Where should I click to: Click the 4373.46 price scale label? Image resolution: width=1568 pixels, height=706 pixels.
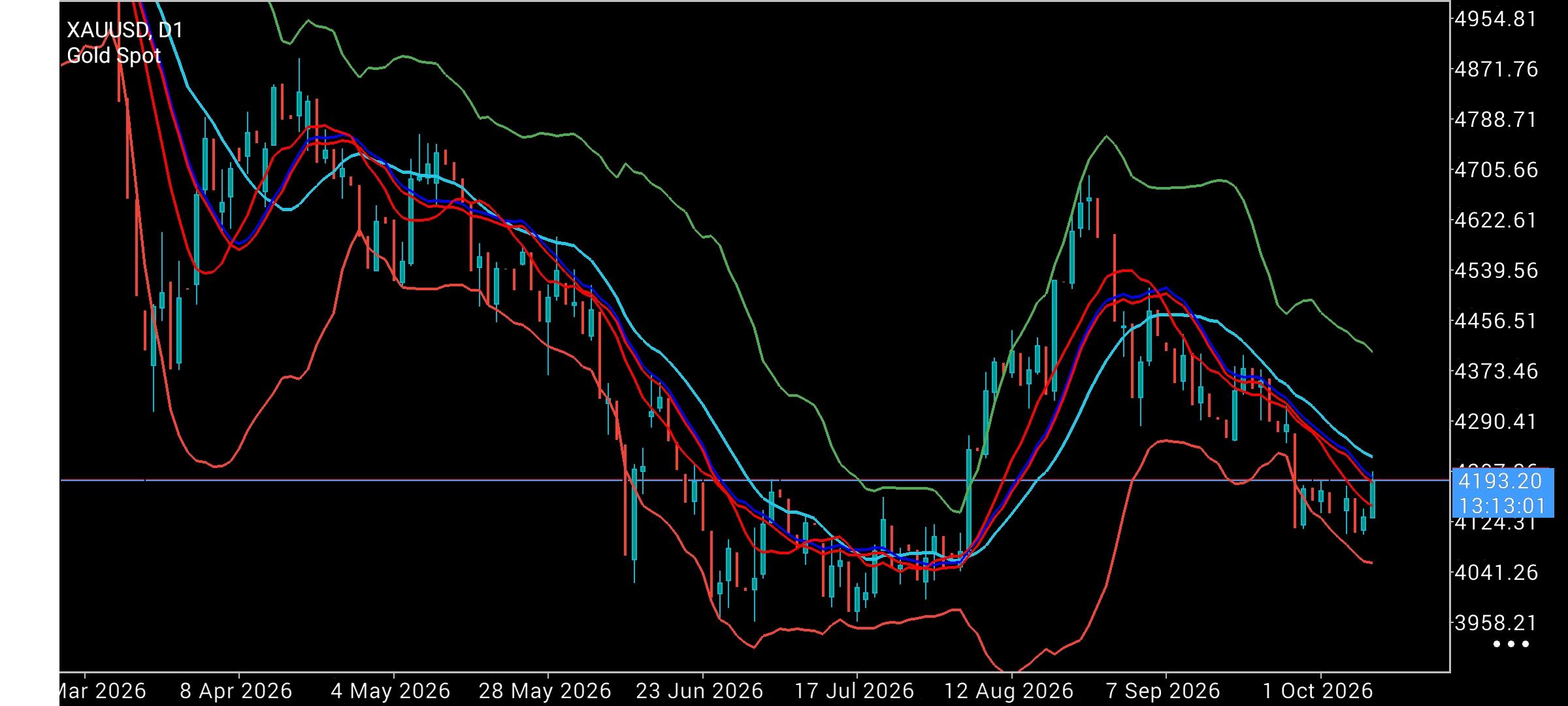point(1496,371)
